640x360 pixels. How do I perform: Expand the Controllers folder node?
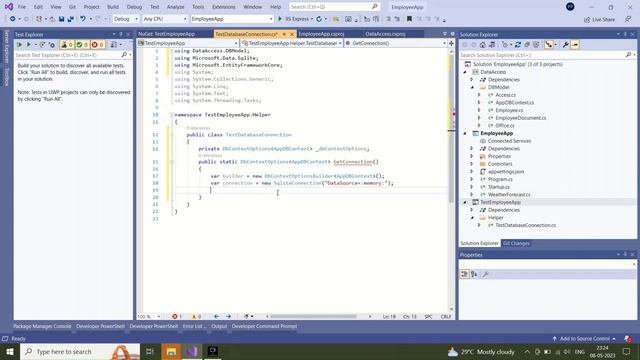(x=472, y=164)
